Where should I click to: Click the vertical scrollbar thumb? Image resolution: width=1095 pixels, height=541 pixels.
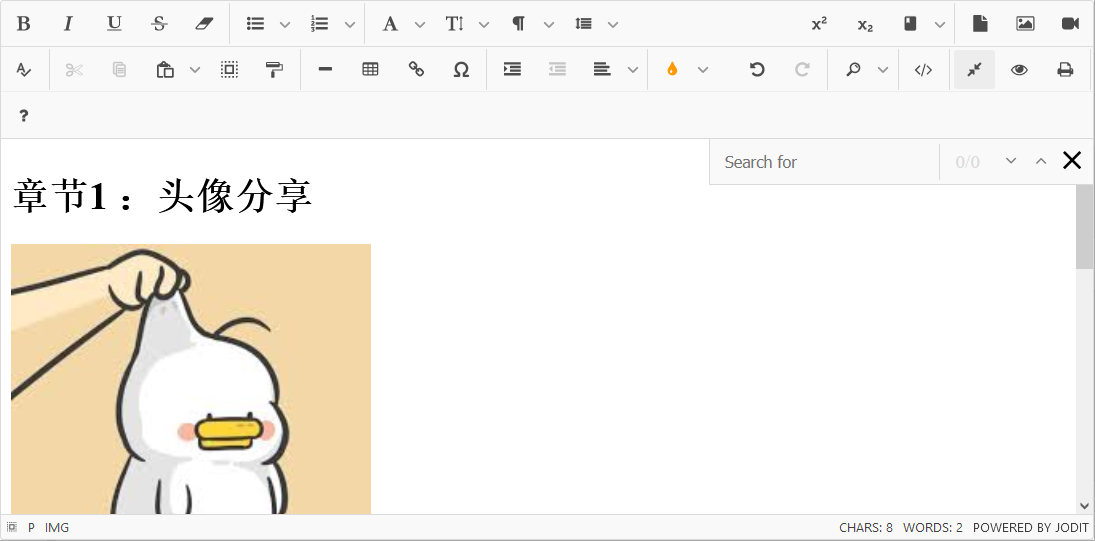[1085, 227]
